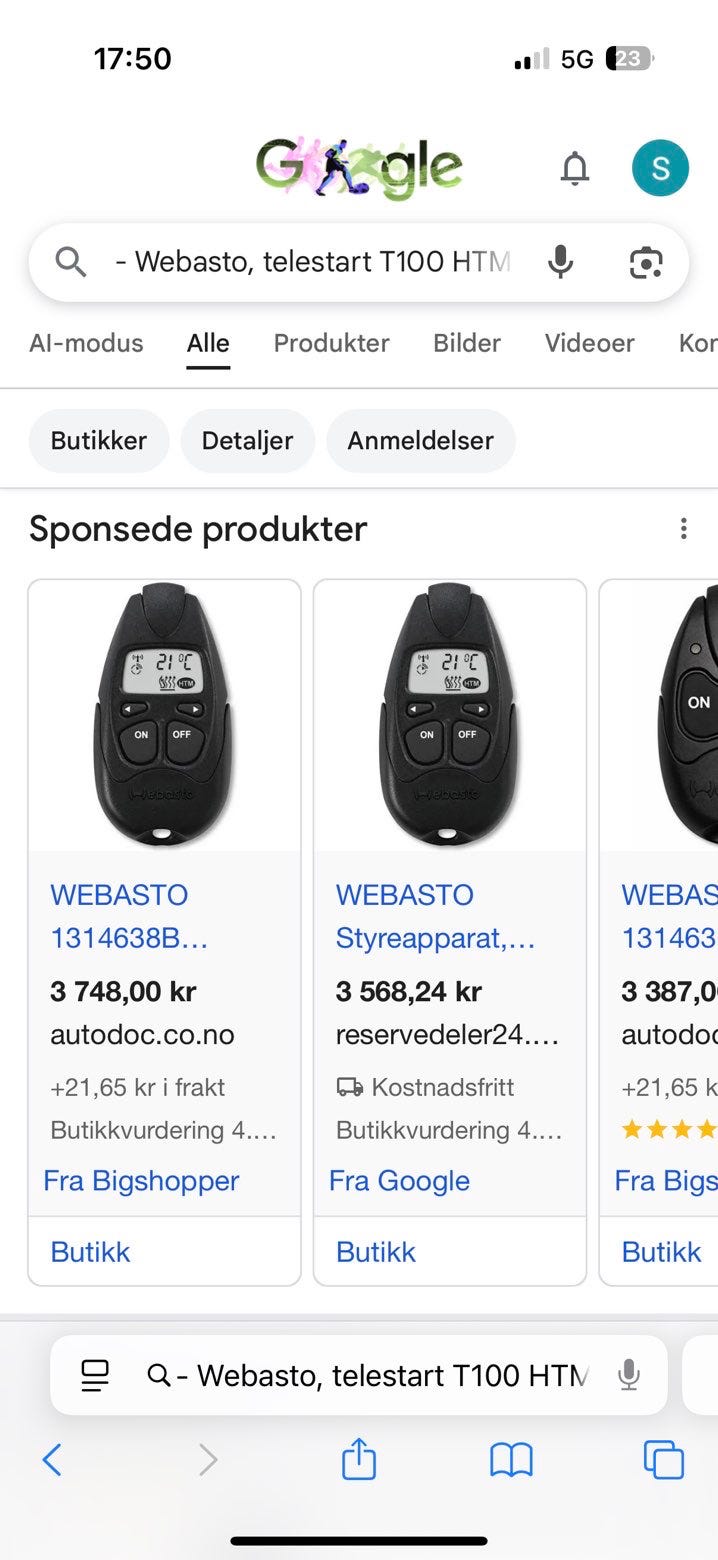Select the Anmeldelser filter chip
This screenshot has width=718, height=1560.
tap(420, 440)
